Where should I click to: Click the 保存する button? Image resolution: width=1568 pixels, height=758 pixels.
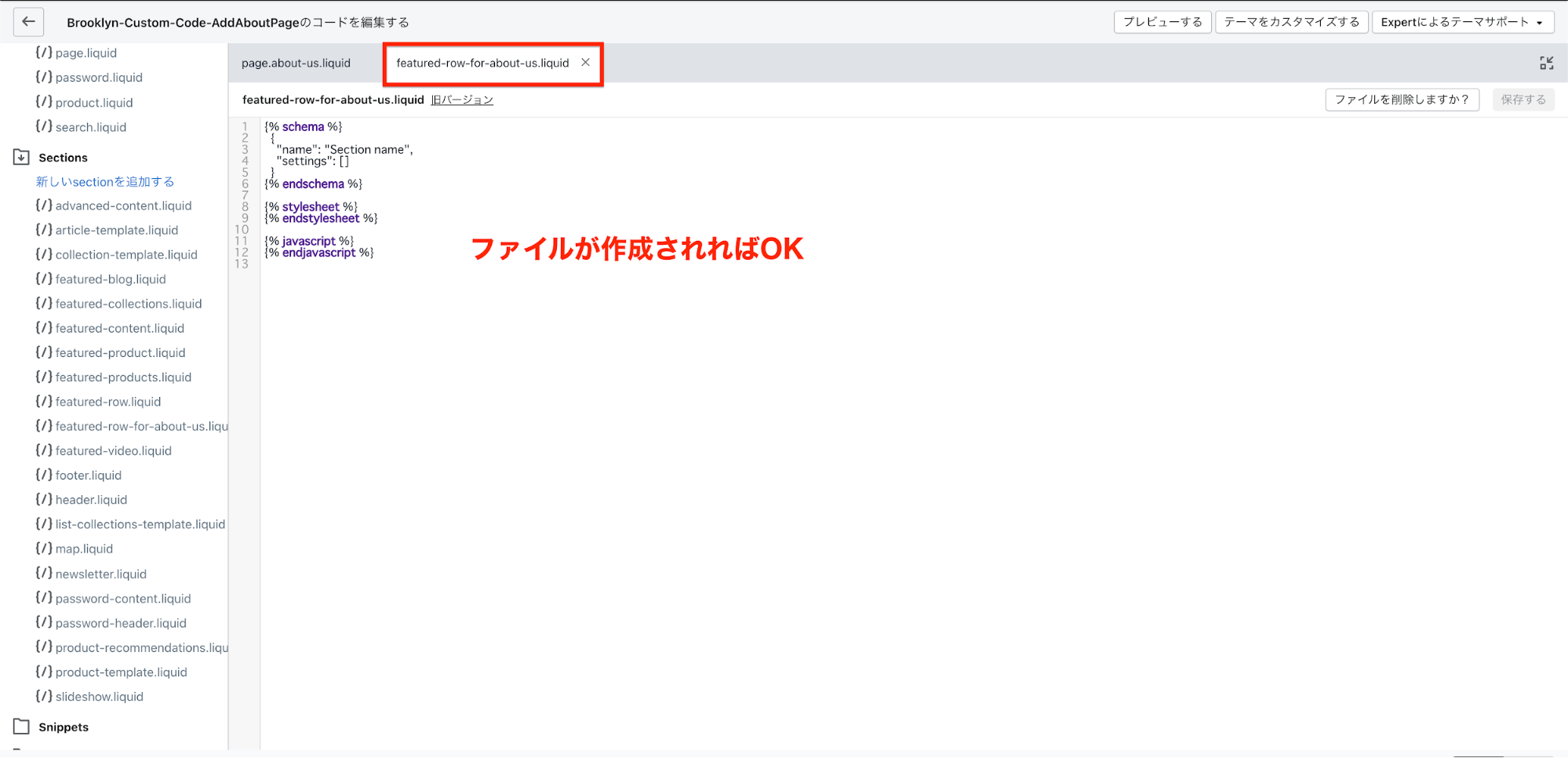[x=1523, y=100]
